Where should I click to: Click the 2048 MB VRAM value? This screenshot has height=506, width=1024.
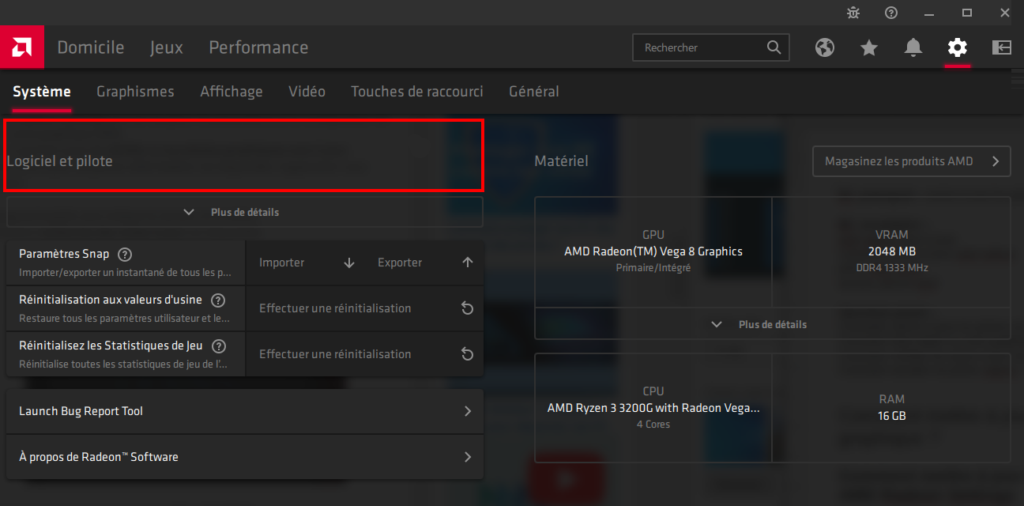coord(891,251)
